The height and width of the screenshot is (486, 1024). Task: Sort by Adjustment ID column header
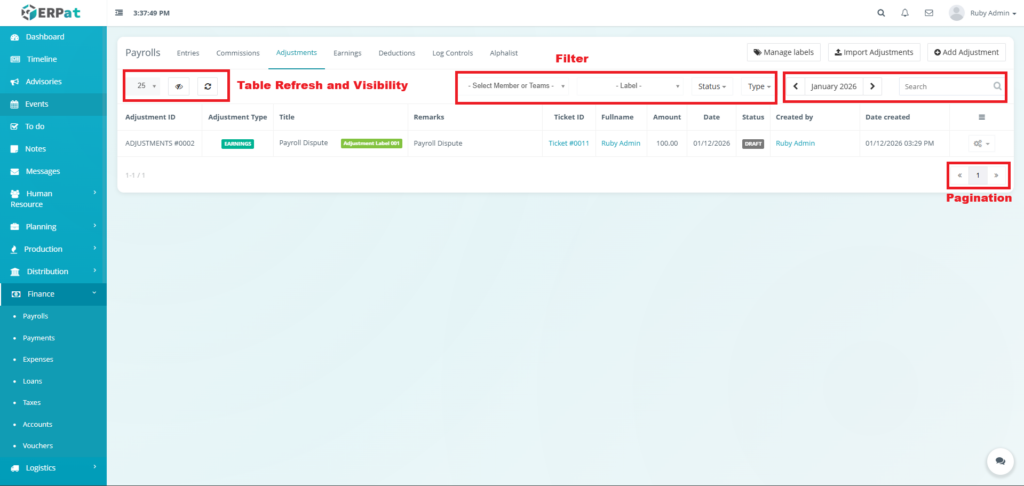coord(150,117)
